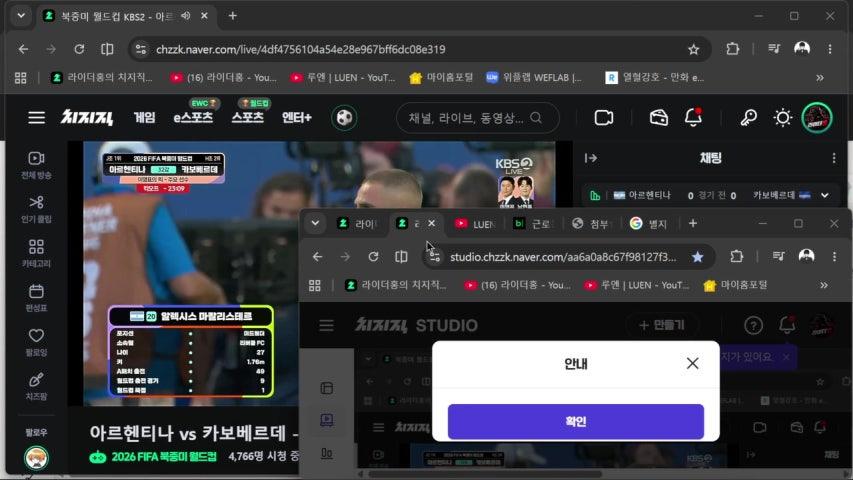Open the apps grid in back window bookmarks bar
The image size is (853, 480).
21,78
